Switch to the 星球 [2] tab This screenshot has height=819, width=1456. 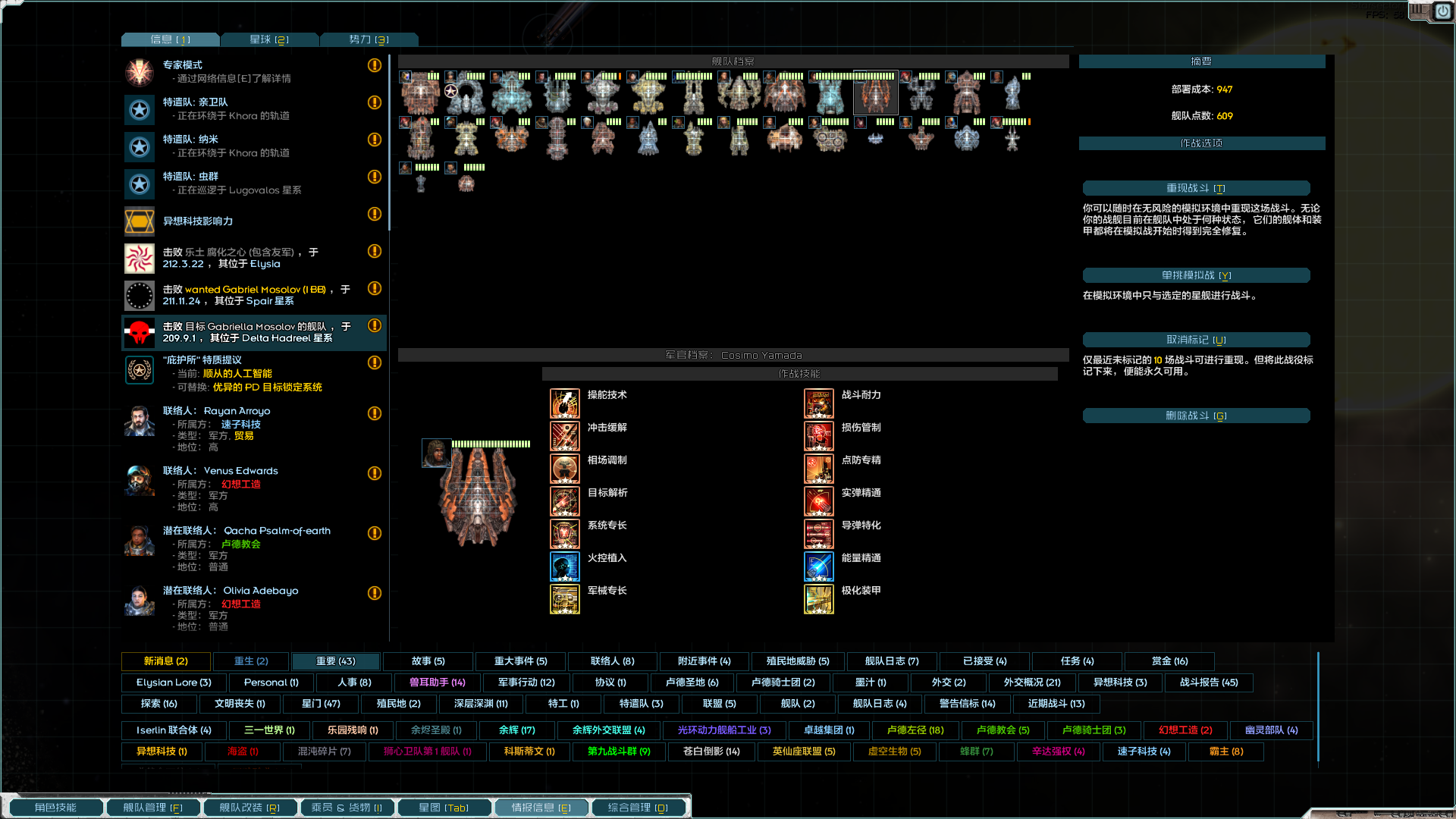pyautogui.click(x=269, y=39)
